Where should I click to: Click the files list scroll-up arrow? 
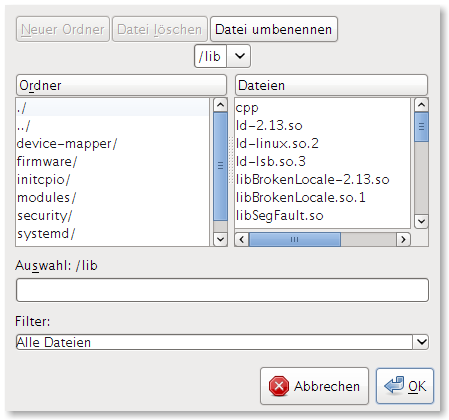coord(421,105)
